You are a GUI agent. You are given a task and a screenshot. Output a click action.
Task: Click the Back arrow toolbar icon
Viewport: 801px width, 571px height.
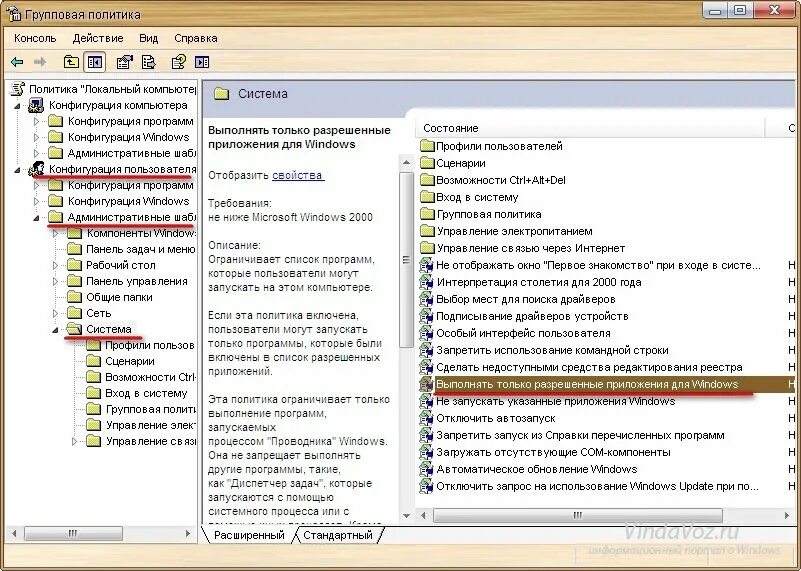17,62
